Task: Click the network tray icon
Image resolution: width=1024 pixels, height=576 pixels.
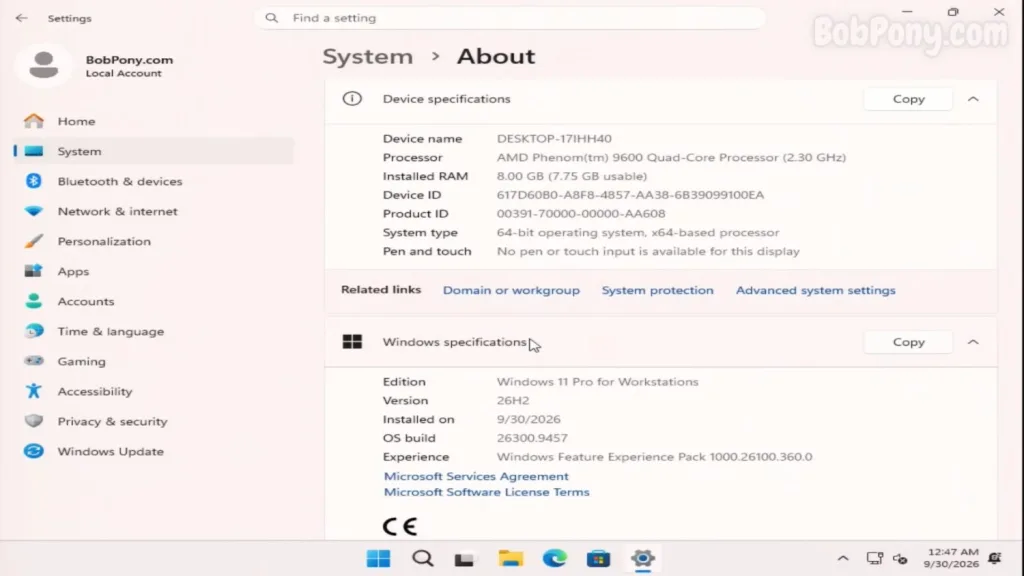Action: [x=874, y=558]
